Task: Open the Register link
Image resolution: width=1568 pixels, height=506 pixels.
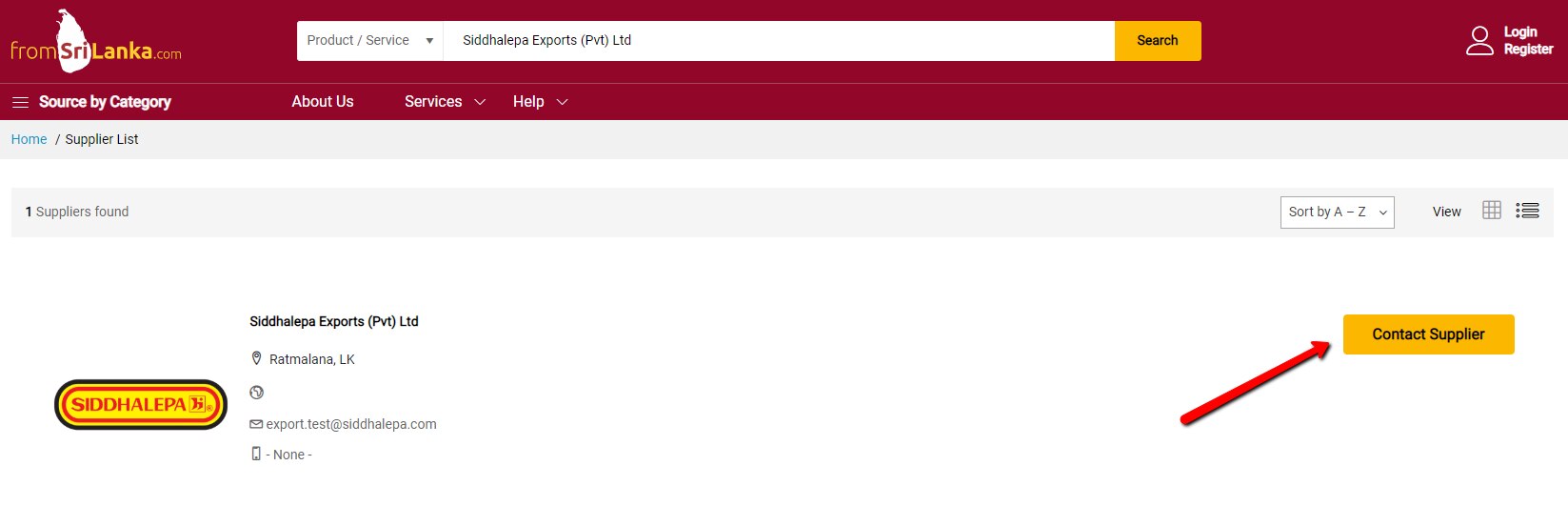Action: point(1528,50)
